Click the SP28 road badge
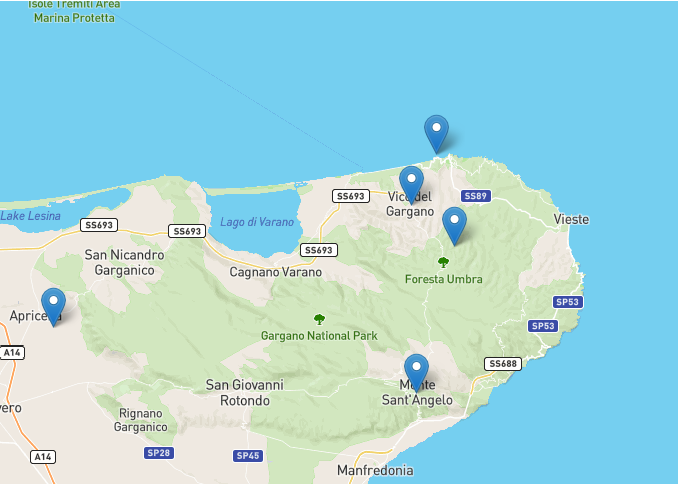Image resolution: width=678 pixels, height=484 pixels. [x=159, y=453]
